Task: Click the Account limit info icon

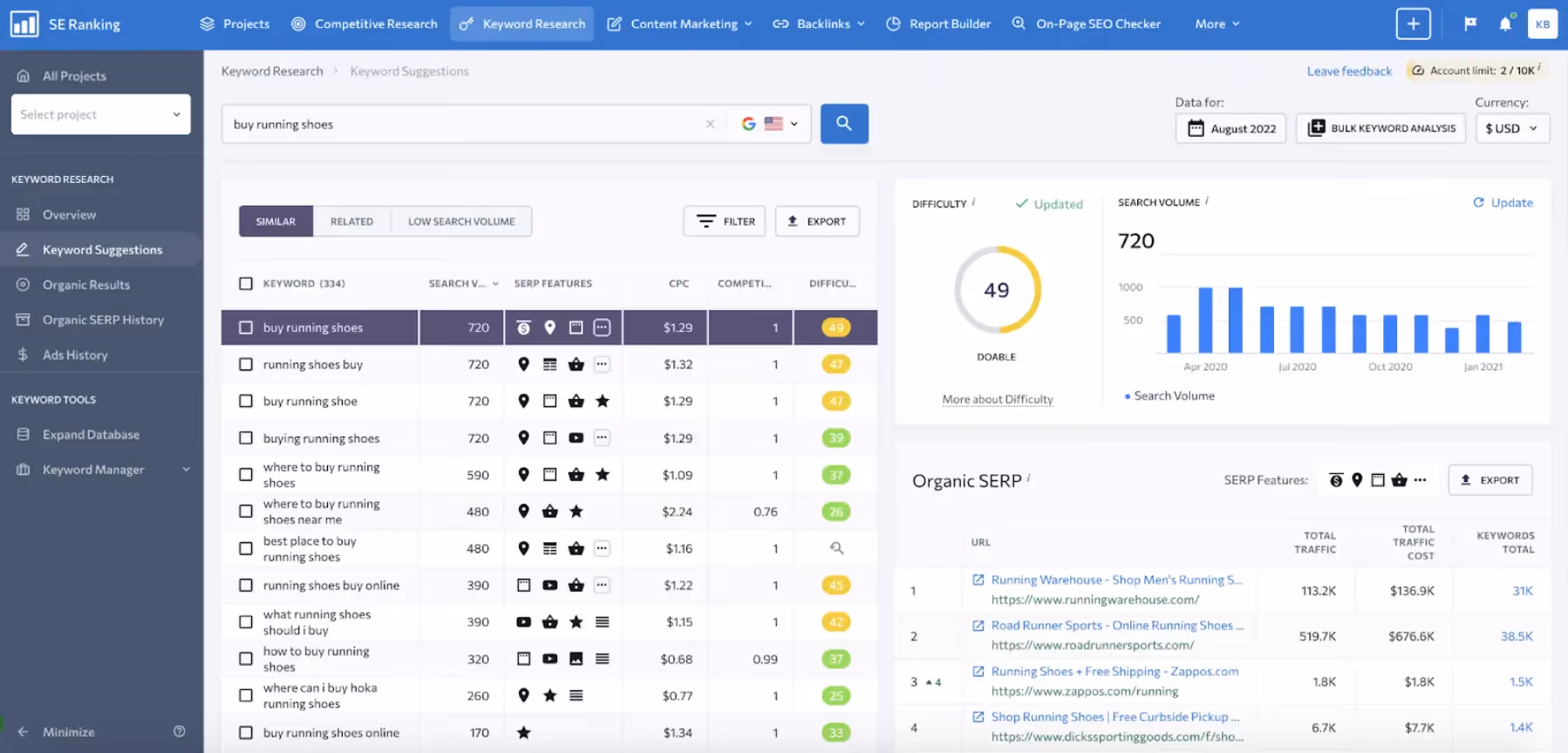Action: coord(1539,67)
